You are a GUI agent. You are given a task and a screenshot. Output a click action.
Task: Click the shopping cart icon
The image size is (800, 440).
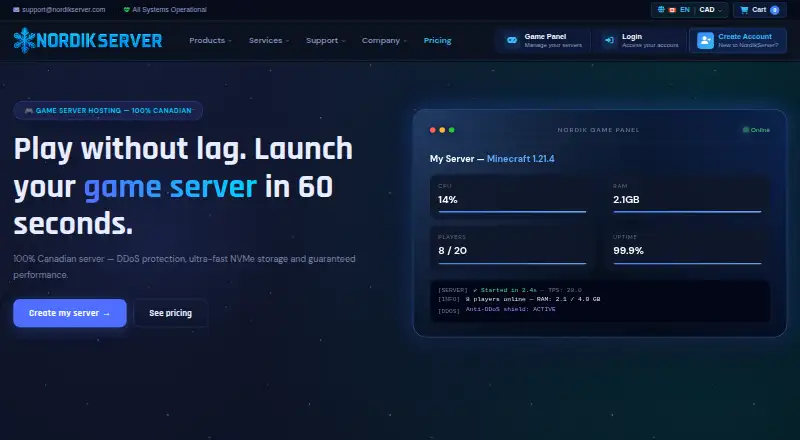tap(744, 10)
